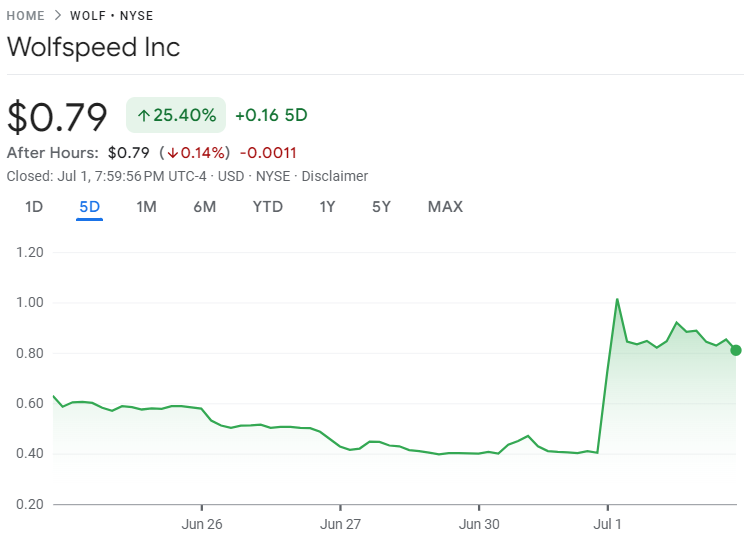This screenshot has width=744, height=538.
Task: Open the 5Y chart range
Action: 381,207
